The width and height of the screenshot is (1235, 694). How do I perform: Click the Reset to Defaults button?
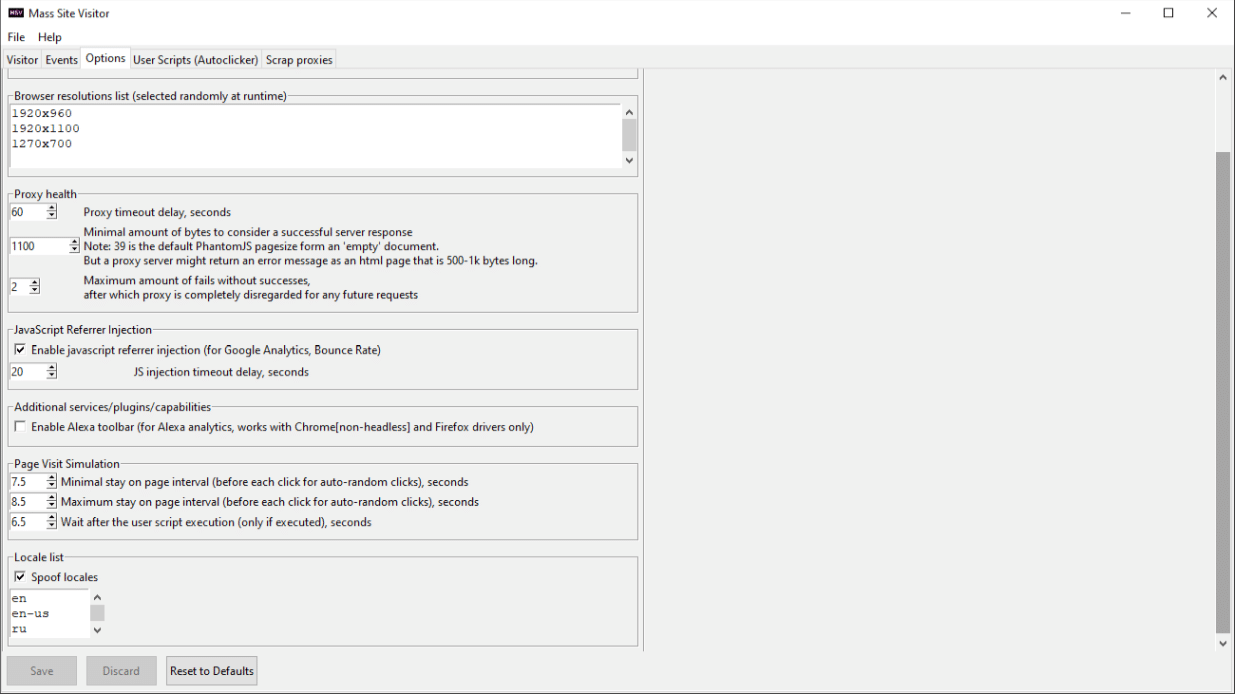pos(211,671)
